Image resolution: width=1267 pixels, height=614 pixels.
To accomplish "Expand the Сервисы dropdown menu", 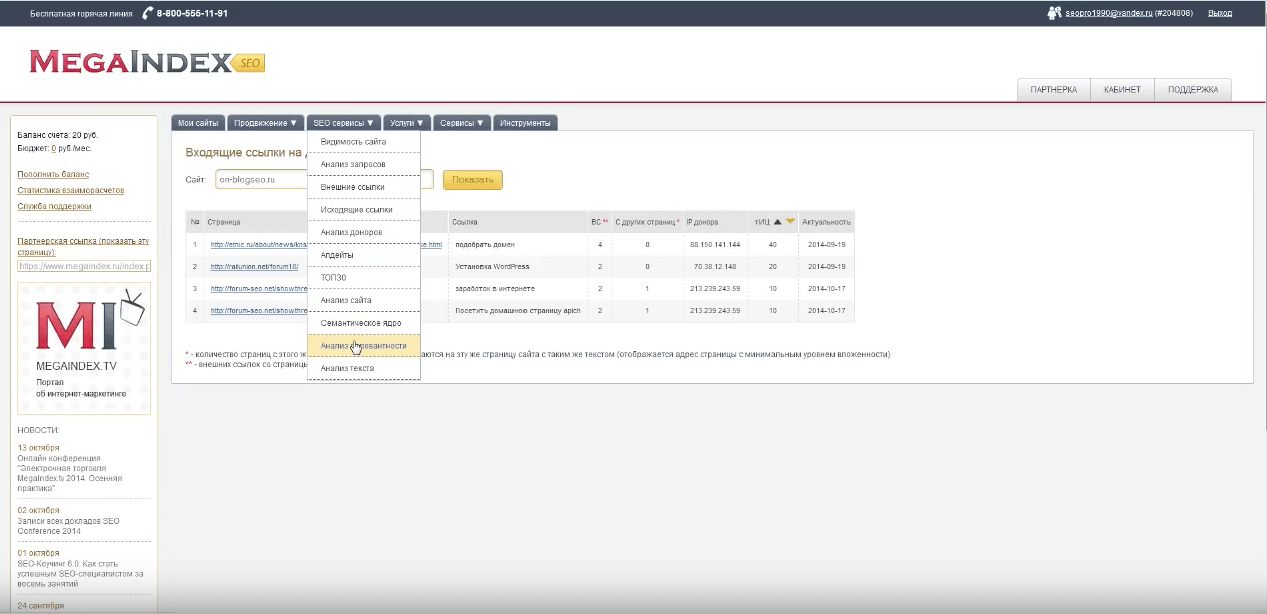I will click(463, 123).
